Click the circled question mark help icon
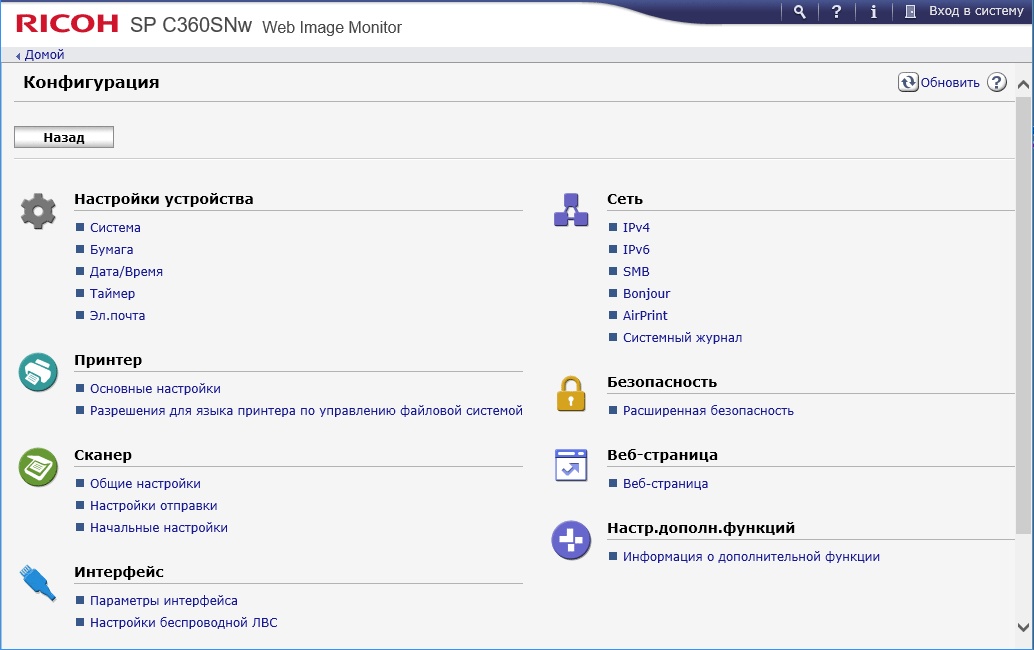 [x=996, y=83]
